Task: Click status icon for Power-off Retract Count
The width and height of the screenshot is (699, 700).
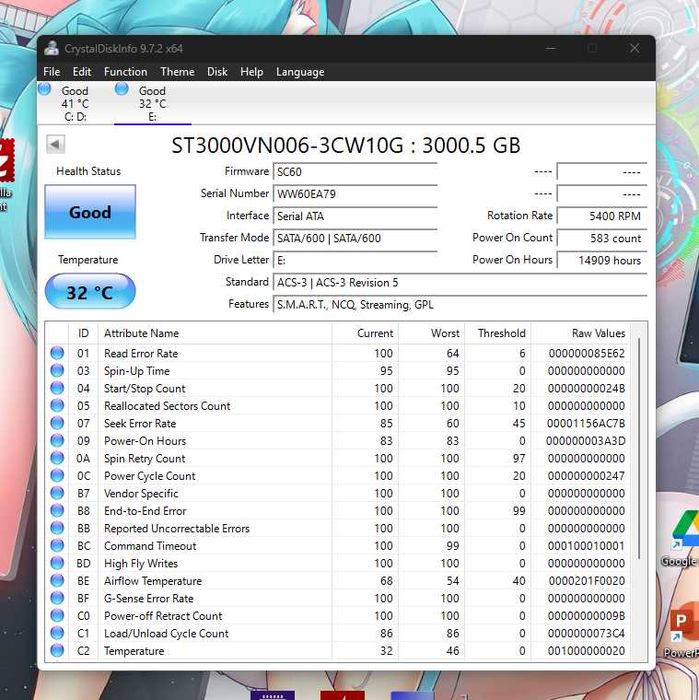Action: 57,616
